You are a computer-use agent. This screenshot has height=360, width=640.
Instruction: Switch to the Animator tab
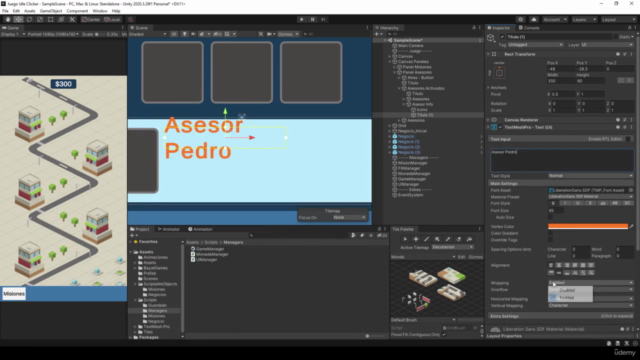coord(169,229)
